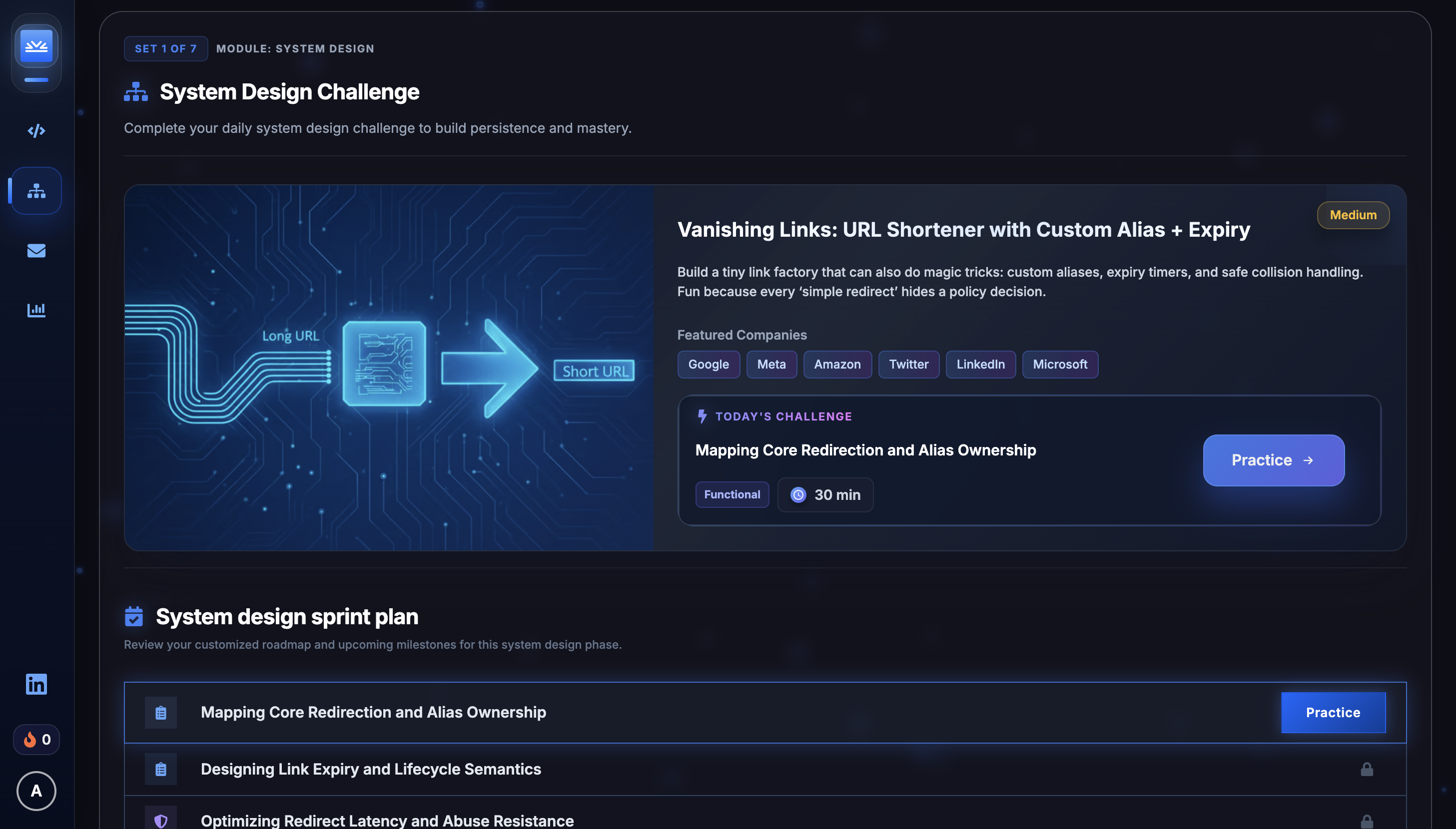Click the LinkedIn icon in the sidebar

click(x=36, y=684)
